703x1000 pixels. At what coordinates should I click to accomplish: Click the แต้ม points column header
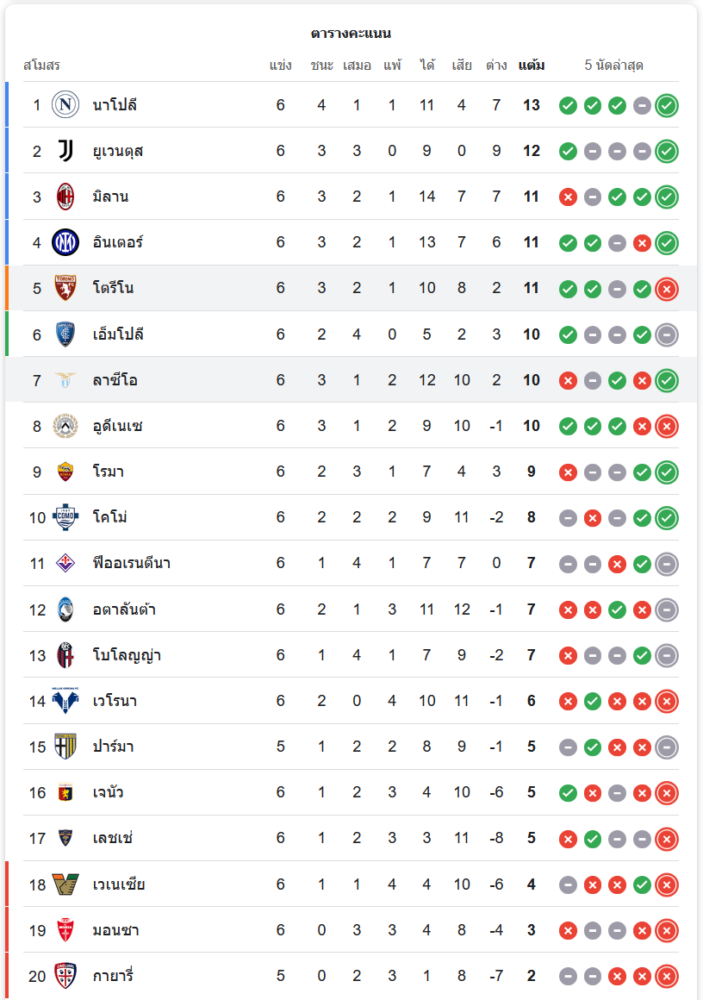click(x=531, y=66)
